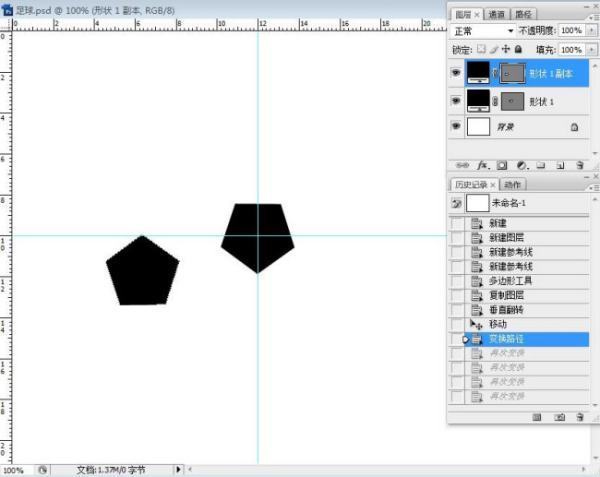Select the 多边形工具 history state

pyautogui.click(x=510, y=281)
